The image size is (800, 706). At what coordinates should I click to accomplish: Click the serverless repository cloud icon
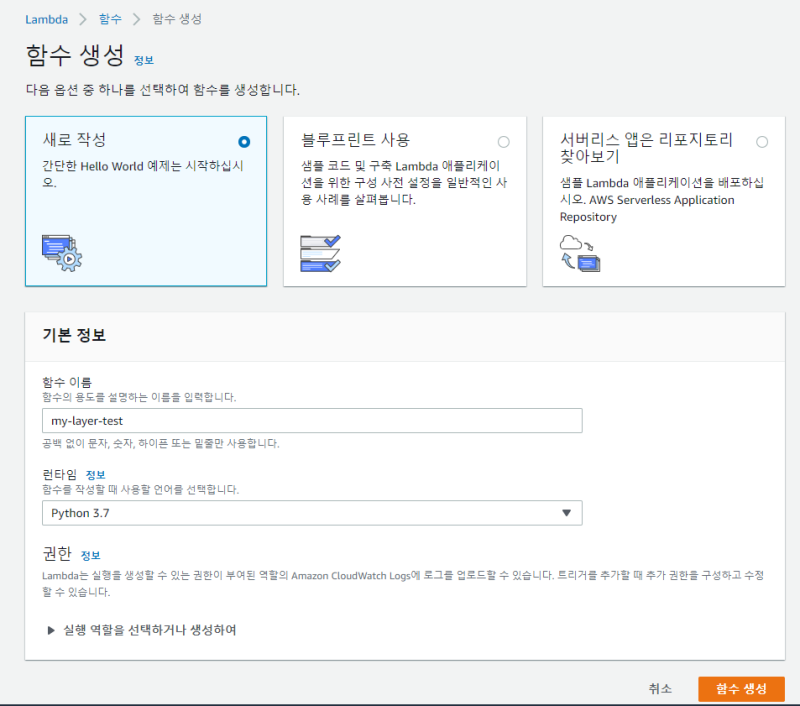[580, 253]
